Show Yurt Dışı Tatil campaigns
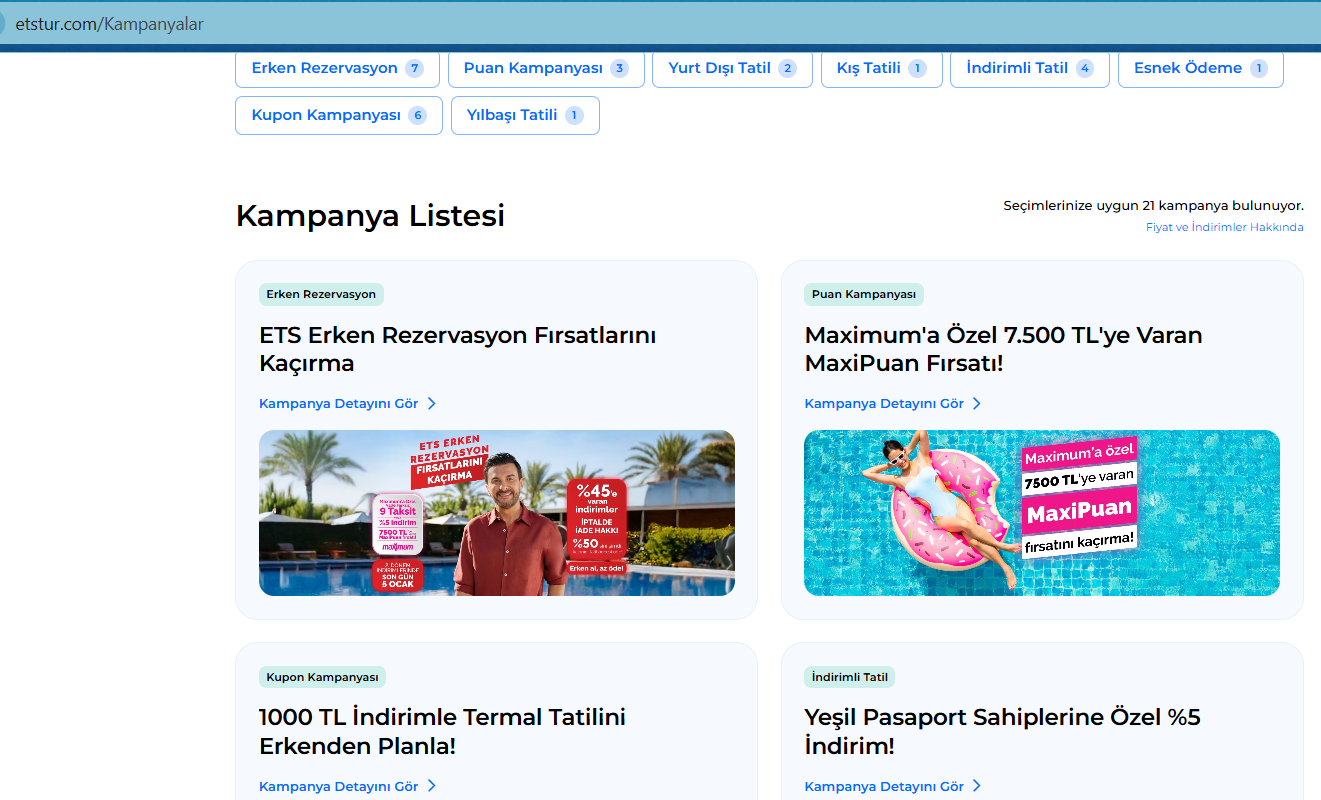The width and height of the screenshot is (1321, 800). [732, 68]
